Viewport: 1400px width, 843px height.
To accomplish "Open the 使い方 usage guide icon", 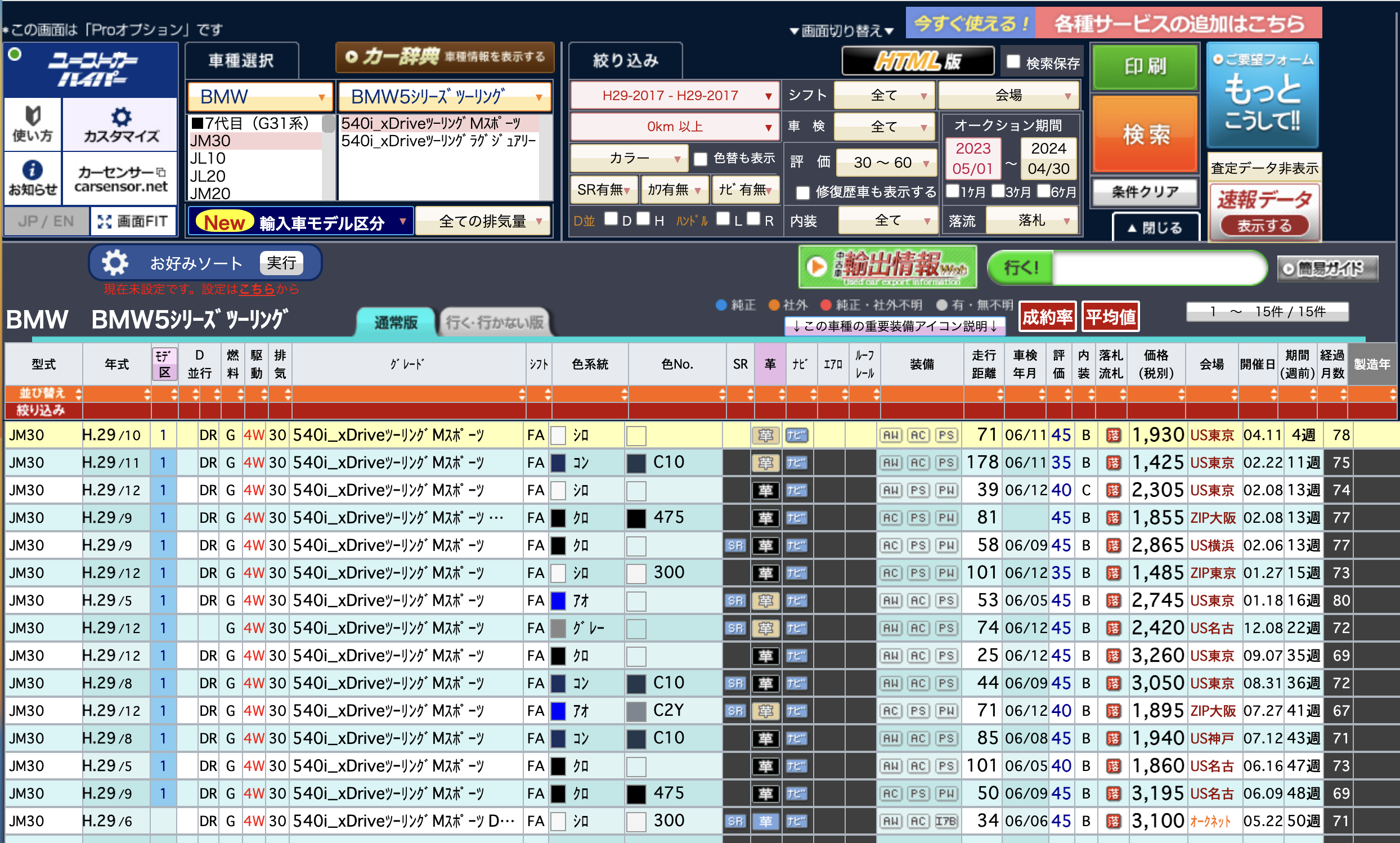I will 33,124.
